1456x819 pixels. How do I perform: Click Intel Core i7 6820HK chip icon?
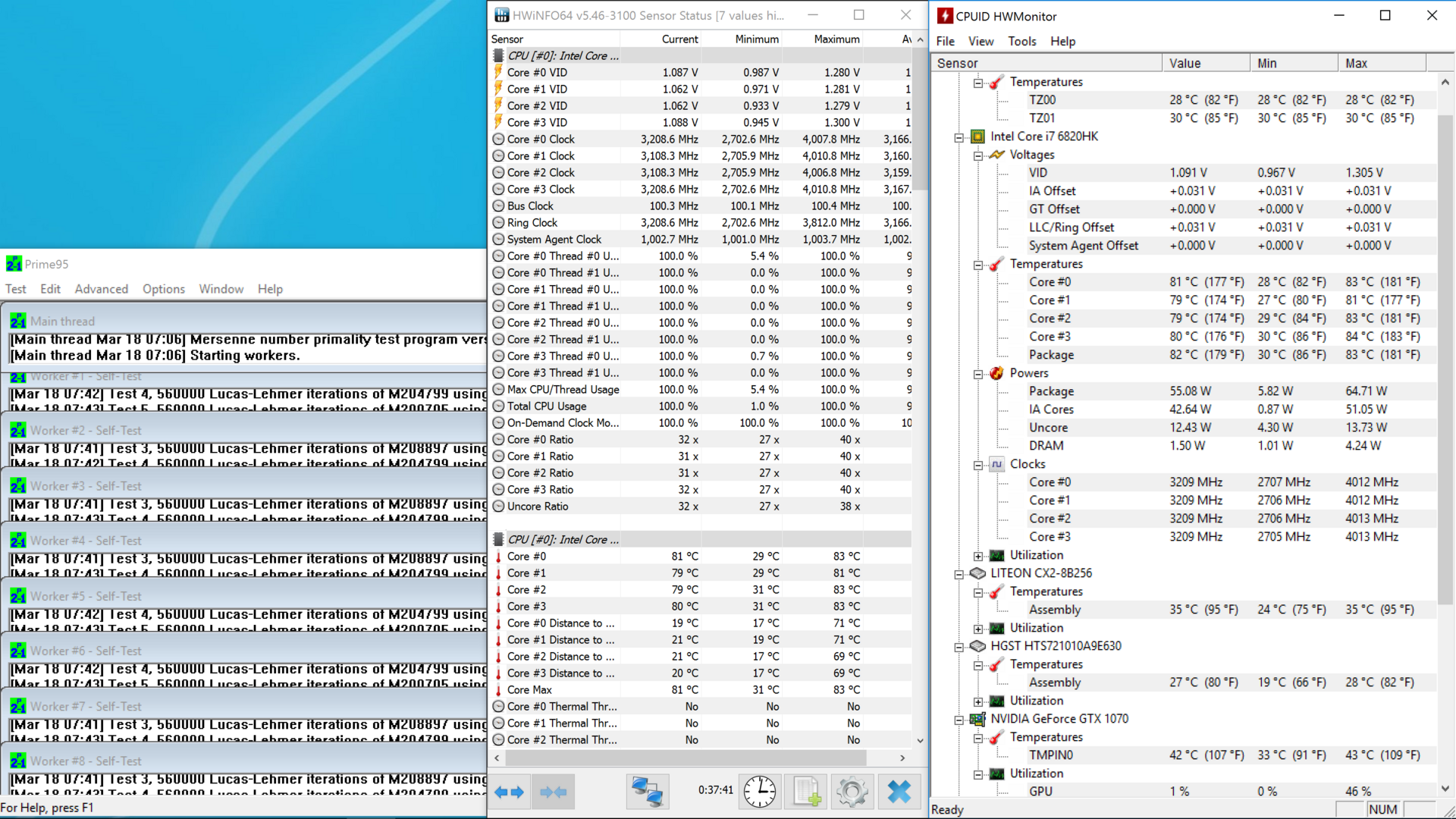point(978,136)
